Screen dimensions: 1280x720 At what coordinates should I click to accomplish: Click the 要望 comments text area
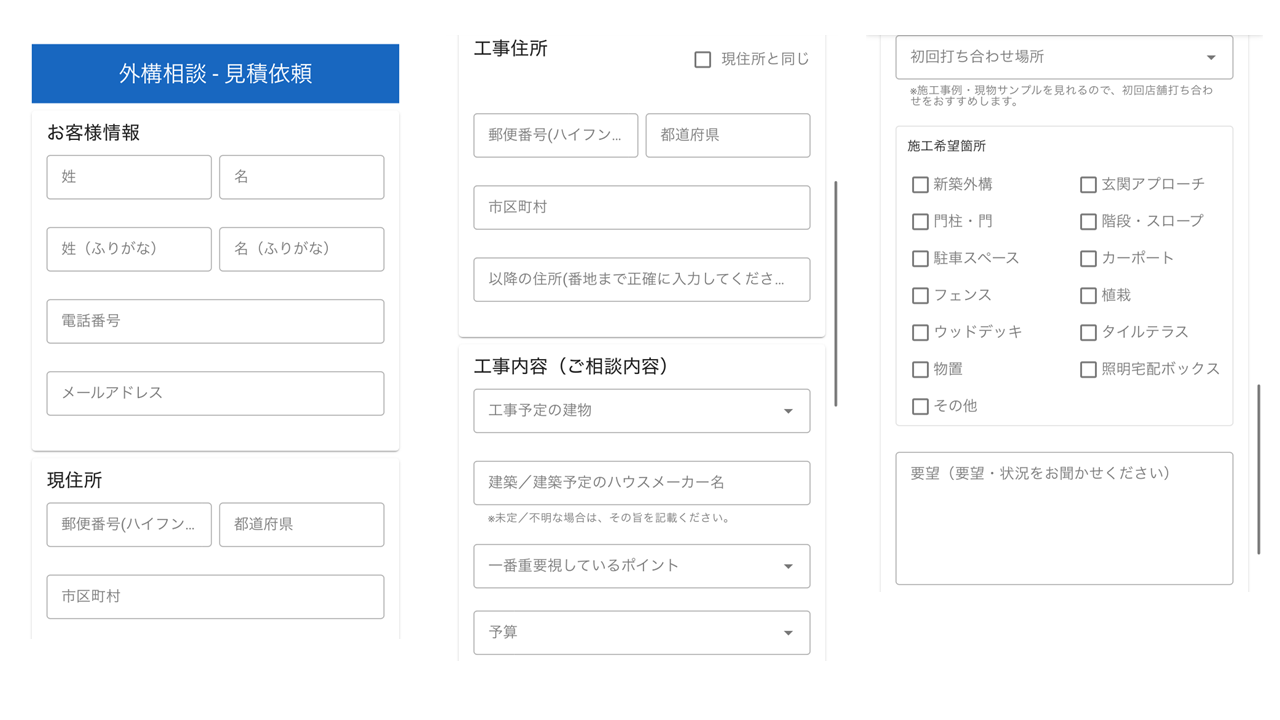(x=1064, y=518)
